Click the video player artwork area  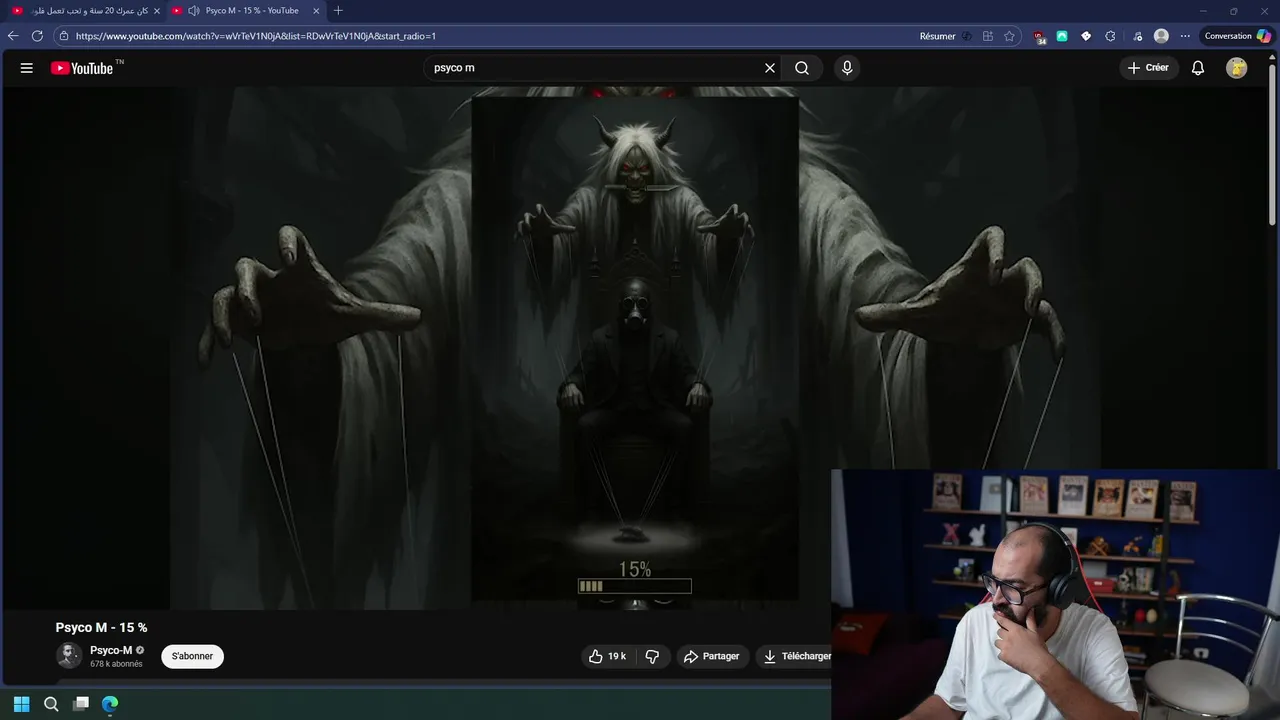click(x=634, y=348)
